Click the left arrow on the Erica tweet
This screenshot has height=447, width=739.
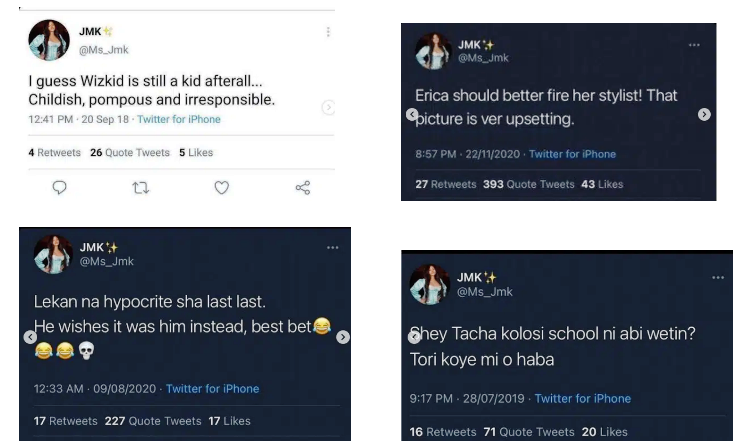[x=411, y=115]
